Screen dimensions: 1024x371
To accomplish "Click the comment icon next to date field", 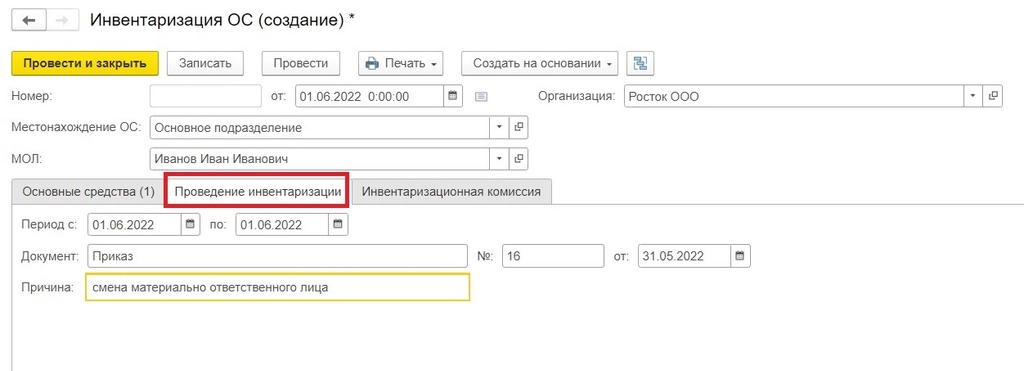I will 481,97.
